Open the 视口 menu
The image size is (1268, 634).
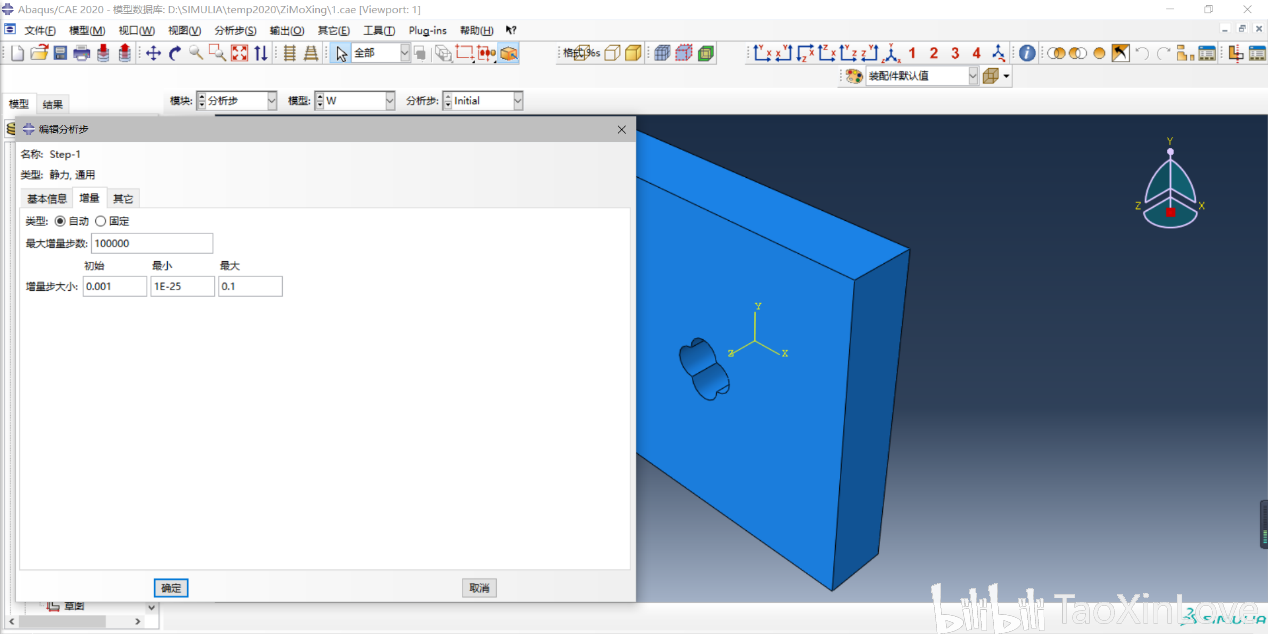(137, 31)
